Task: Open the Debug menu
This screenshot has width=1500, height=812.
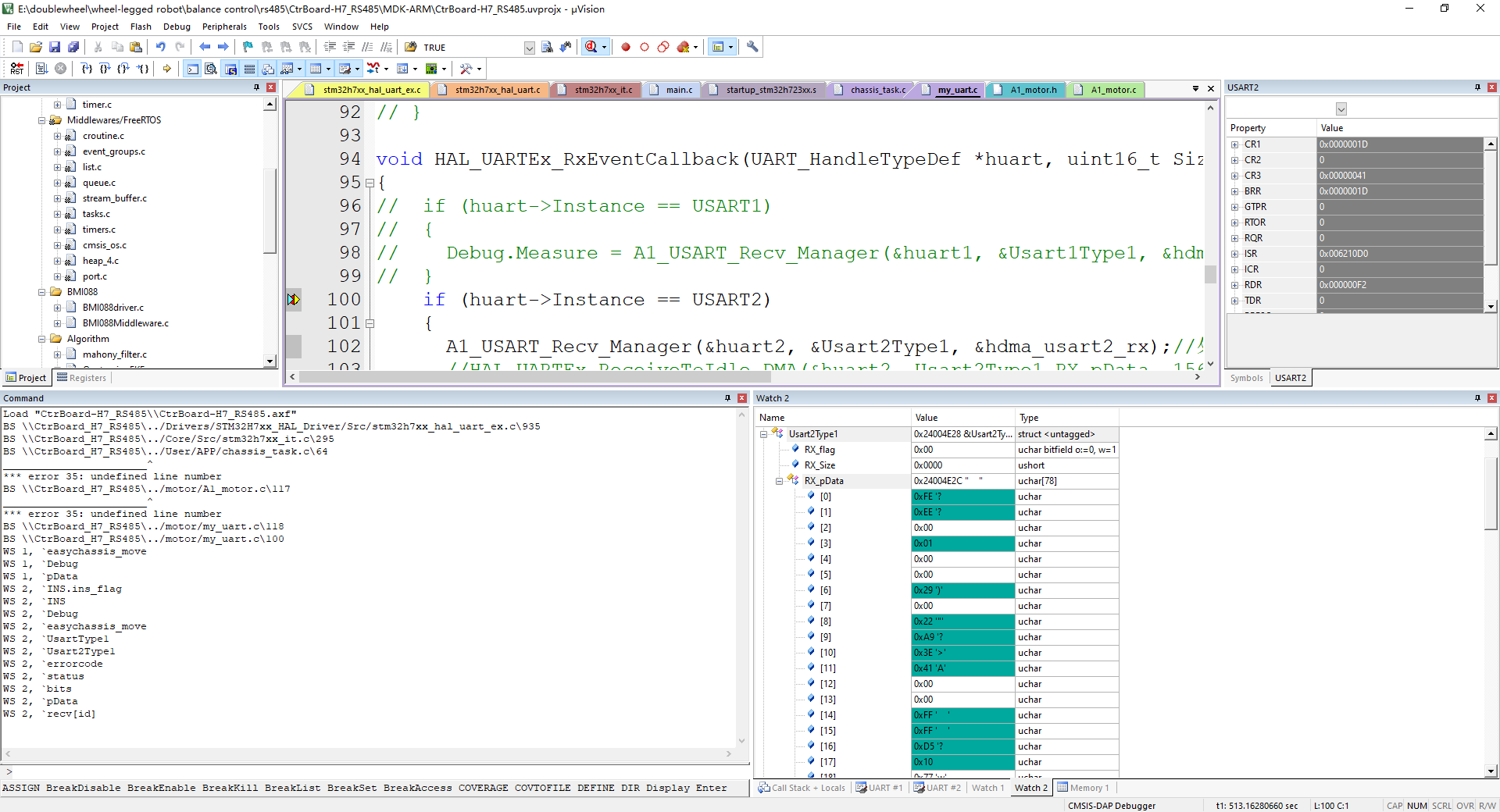Action: pos(177,27)
